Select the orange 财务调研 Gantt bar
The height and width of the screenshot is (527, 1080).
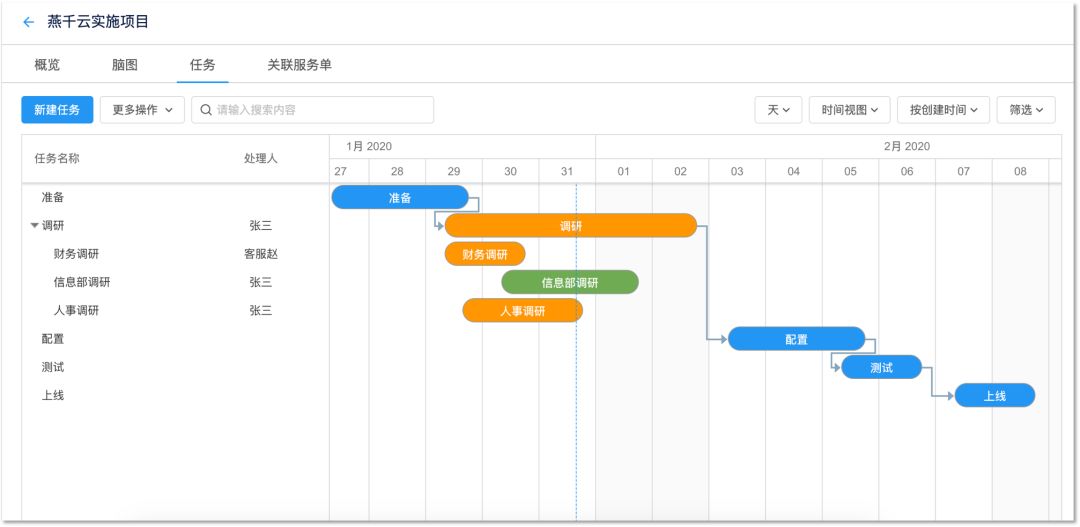(485, 254)
